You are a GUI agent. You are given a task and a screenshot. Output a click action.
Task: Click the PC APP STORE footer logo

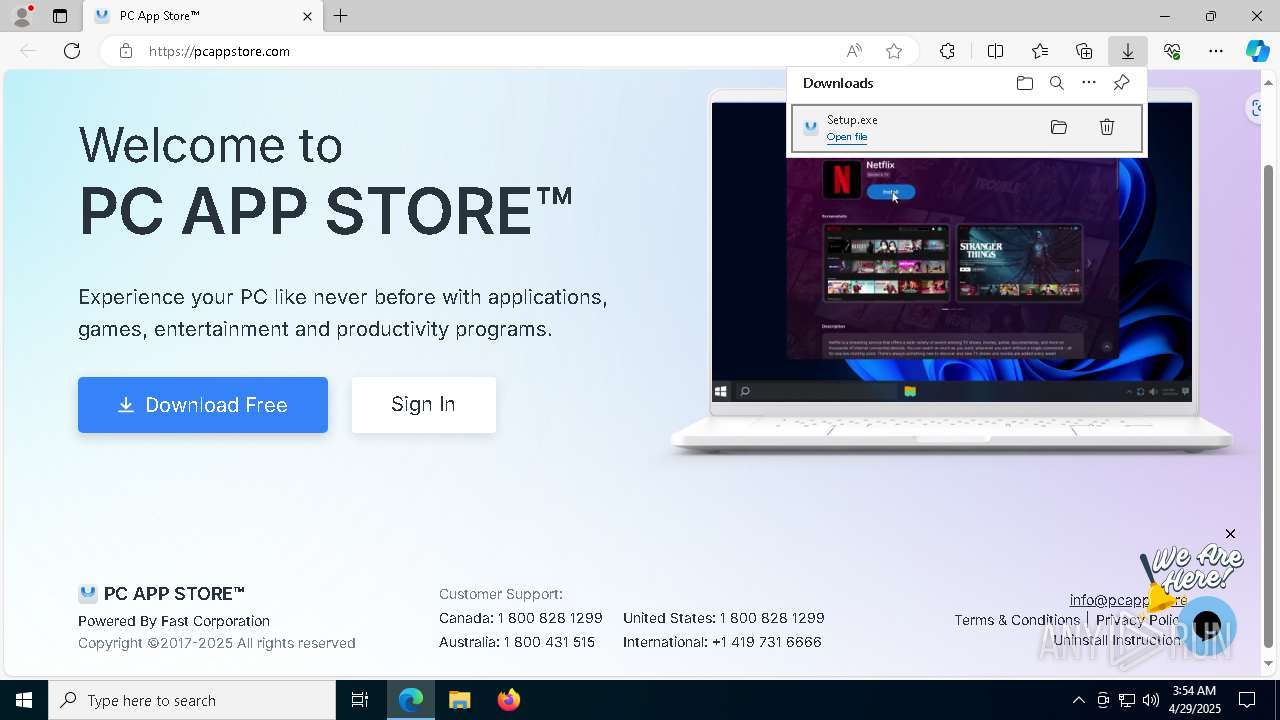pos(162,594)
